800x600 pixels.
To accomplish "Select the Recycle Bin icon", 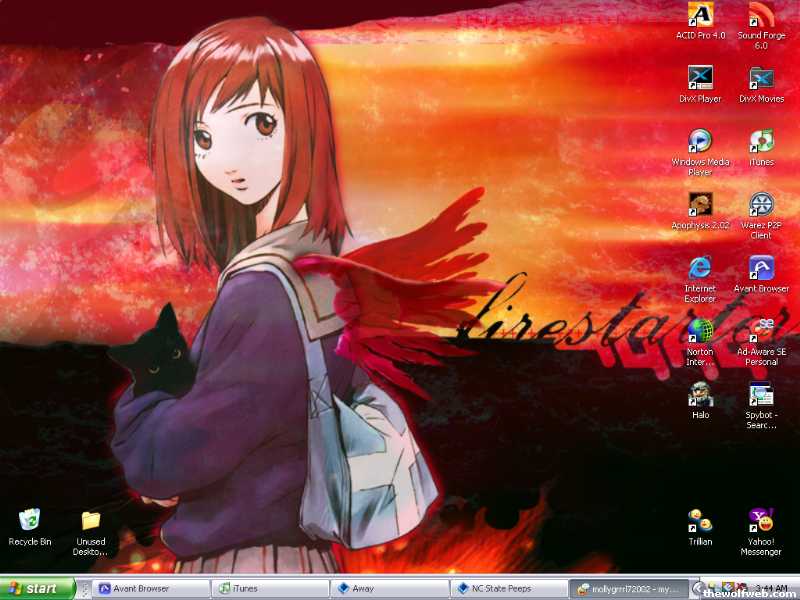I will [30, 528].
